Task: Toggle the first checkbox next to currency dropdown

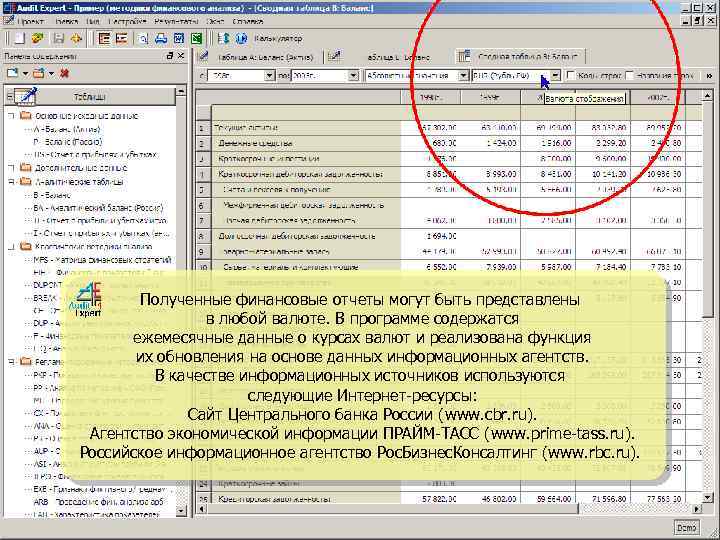Action: tap(570, 75)
